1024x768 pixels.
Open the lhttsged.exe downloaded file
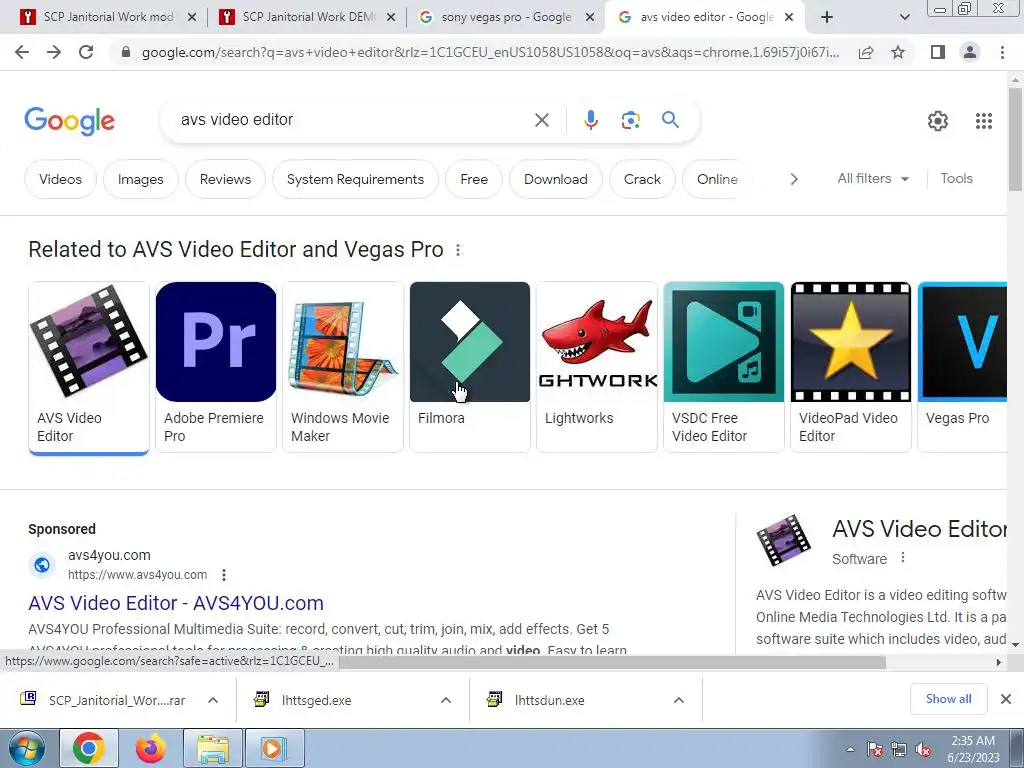click(x=317, y=700)
